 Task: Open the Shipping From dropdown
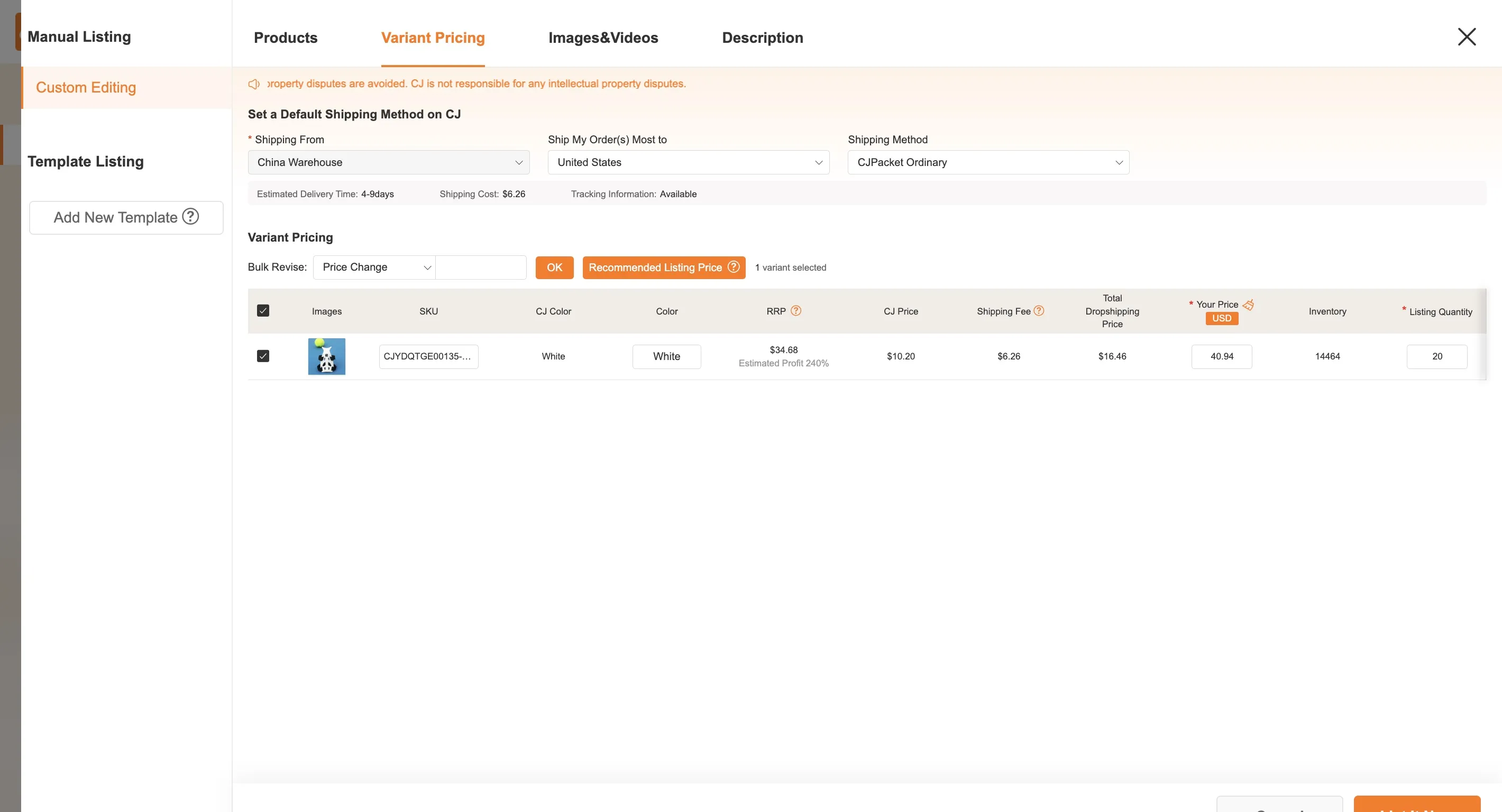pyautogui.click(x=389, y=162)
